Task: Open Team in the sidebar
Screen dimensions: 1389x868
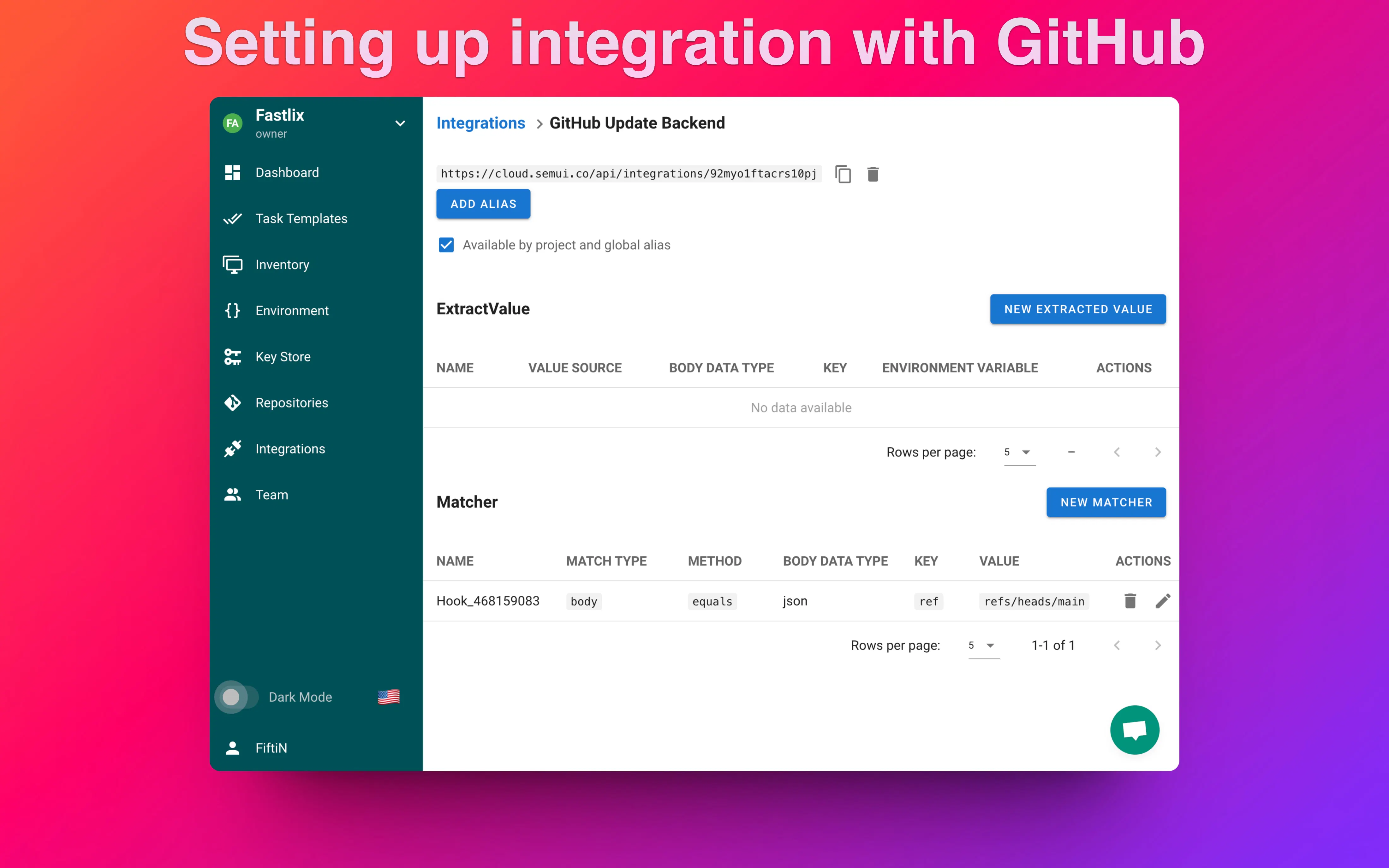Action: point(316,494)
